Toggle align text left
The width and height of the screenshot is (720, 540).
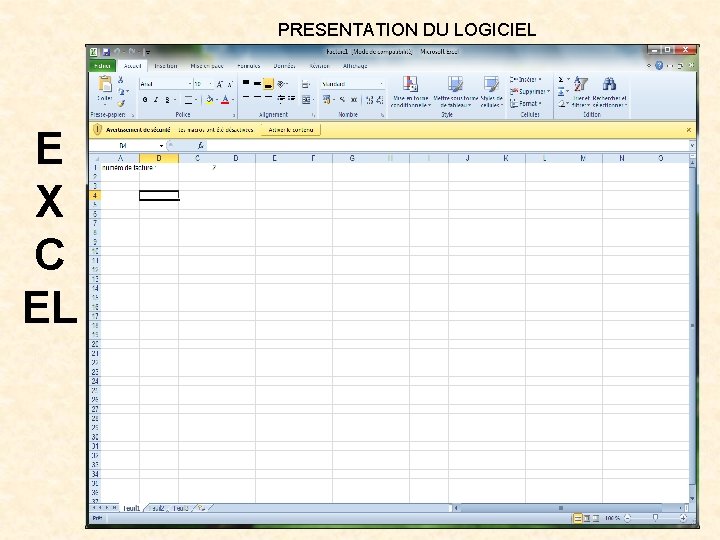246,99
